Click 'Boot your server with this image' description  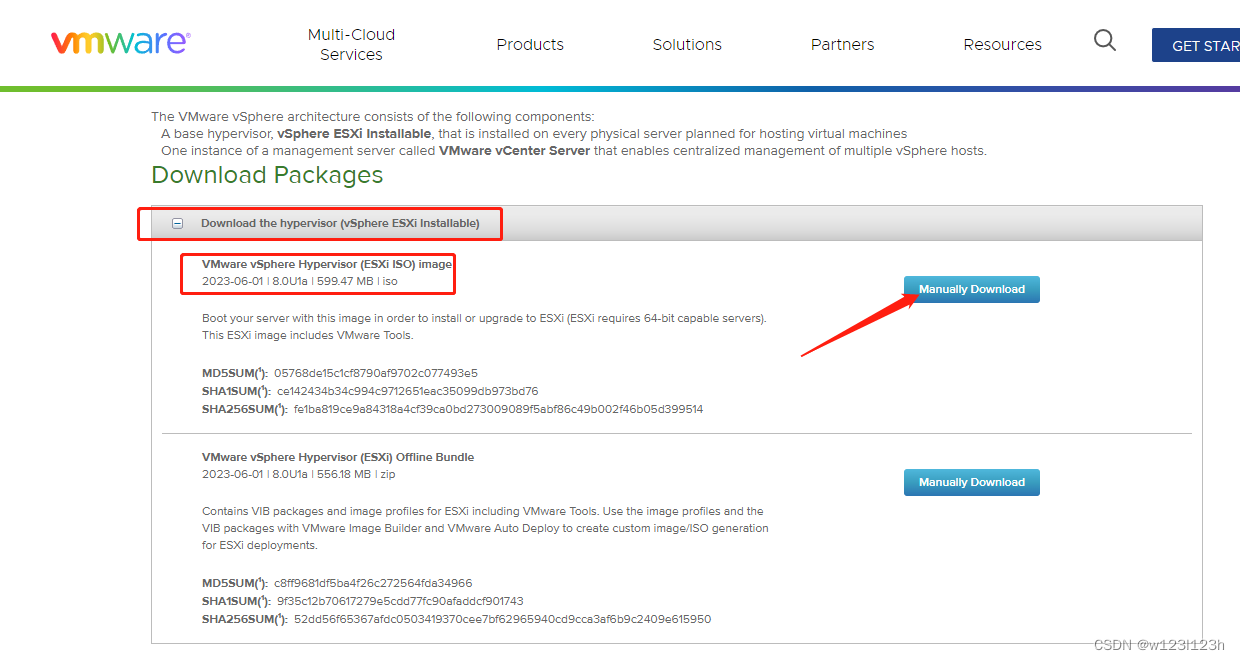pos(484,318)
